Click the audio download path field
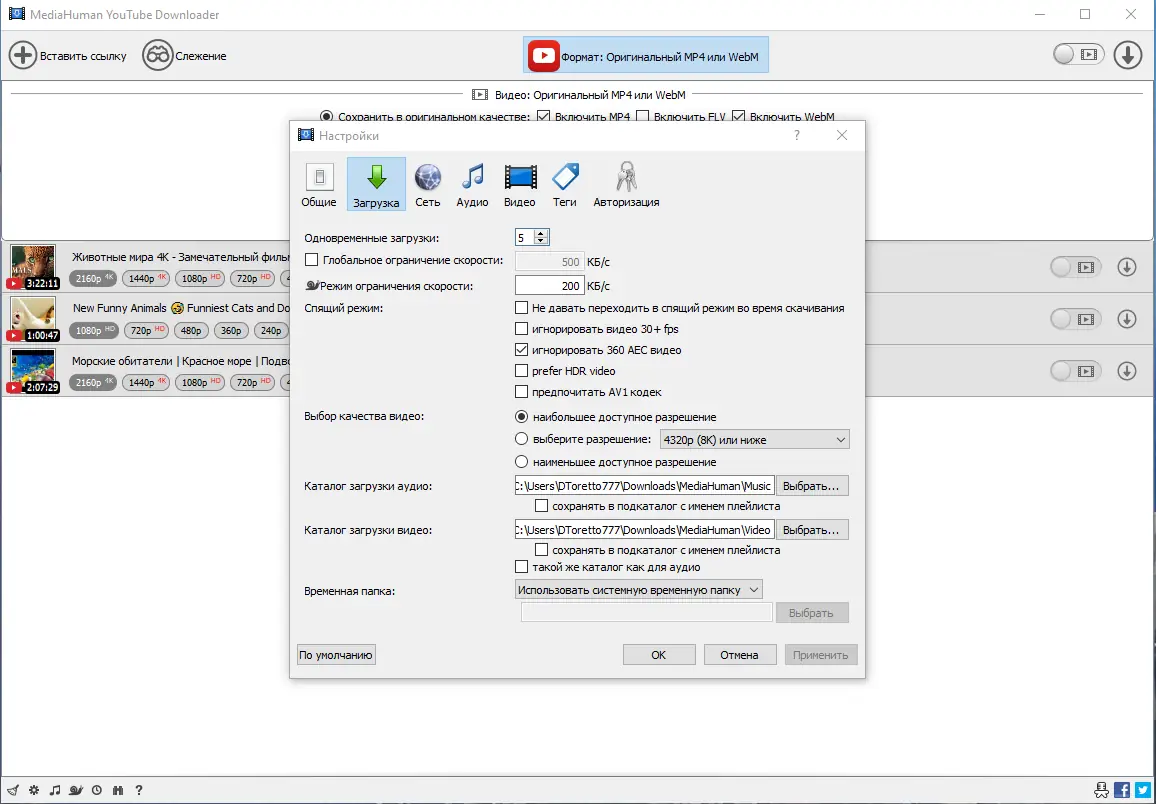 coord(644,486)
